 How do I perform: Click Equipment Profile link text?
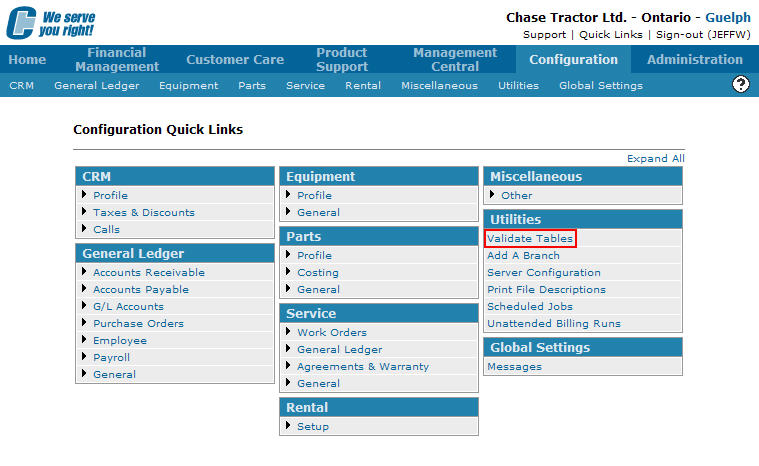pos(315,195)
